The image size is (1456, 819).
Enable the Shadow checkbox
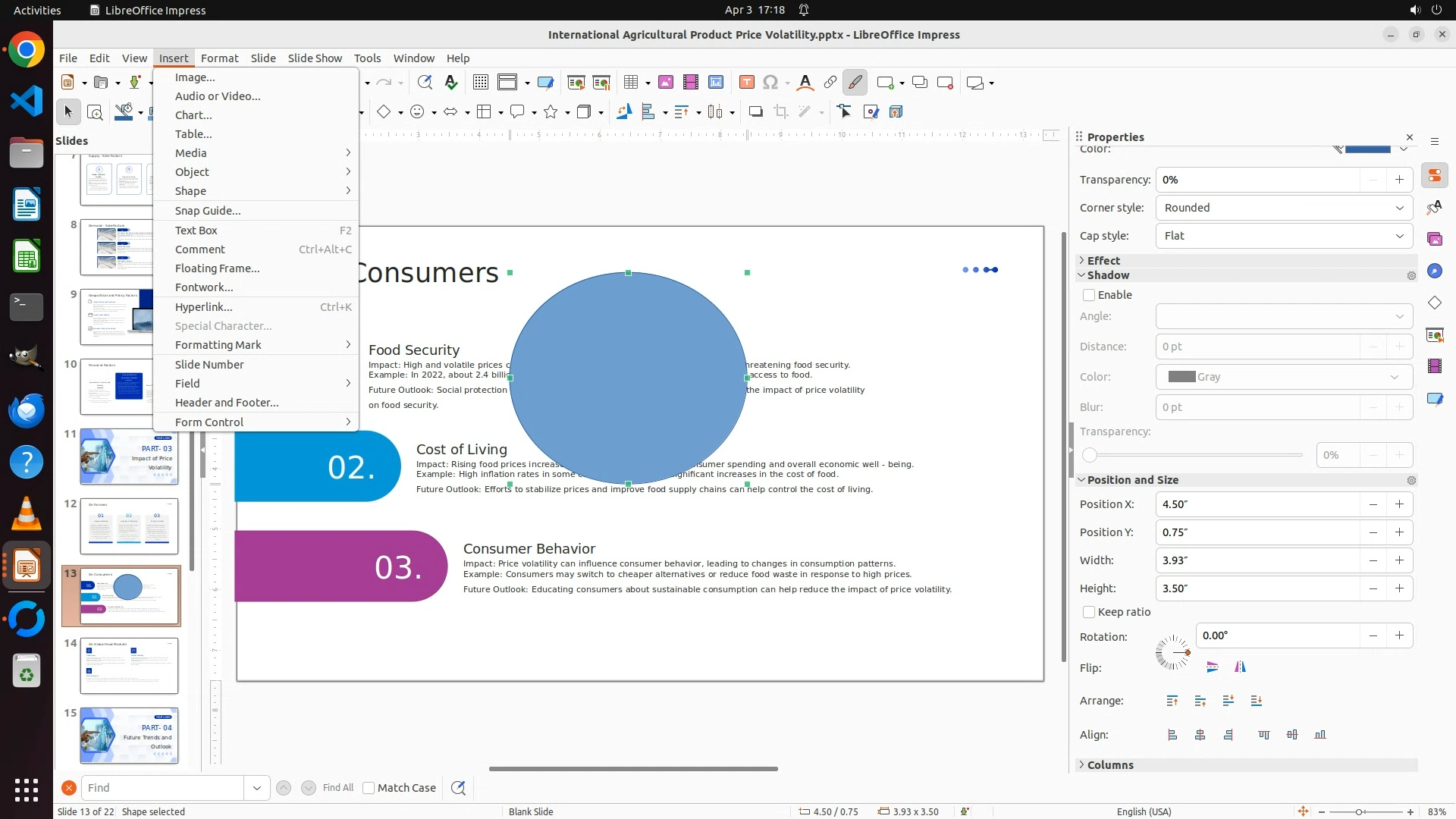(x=1089, y=295)
